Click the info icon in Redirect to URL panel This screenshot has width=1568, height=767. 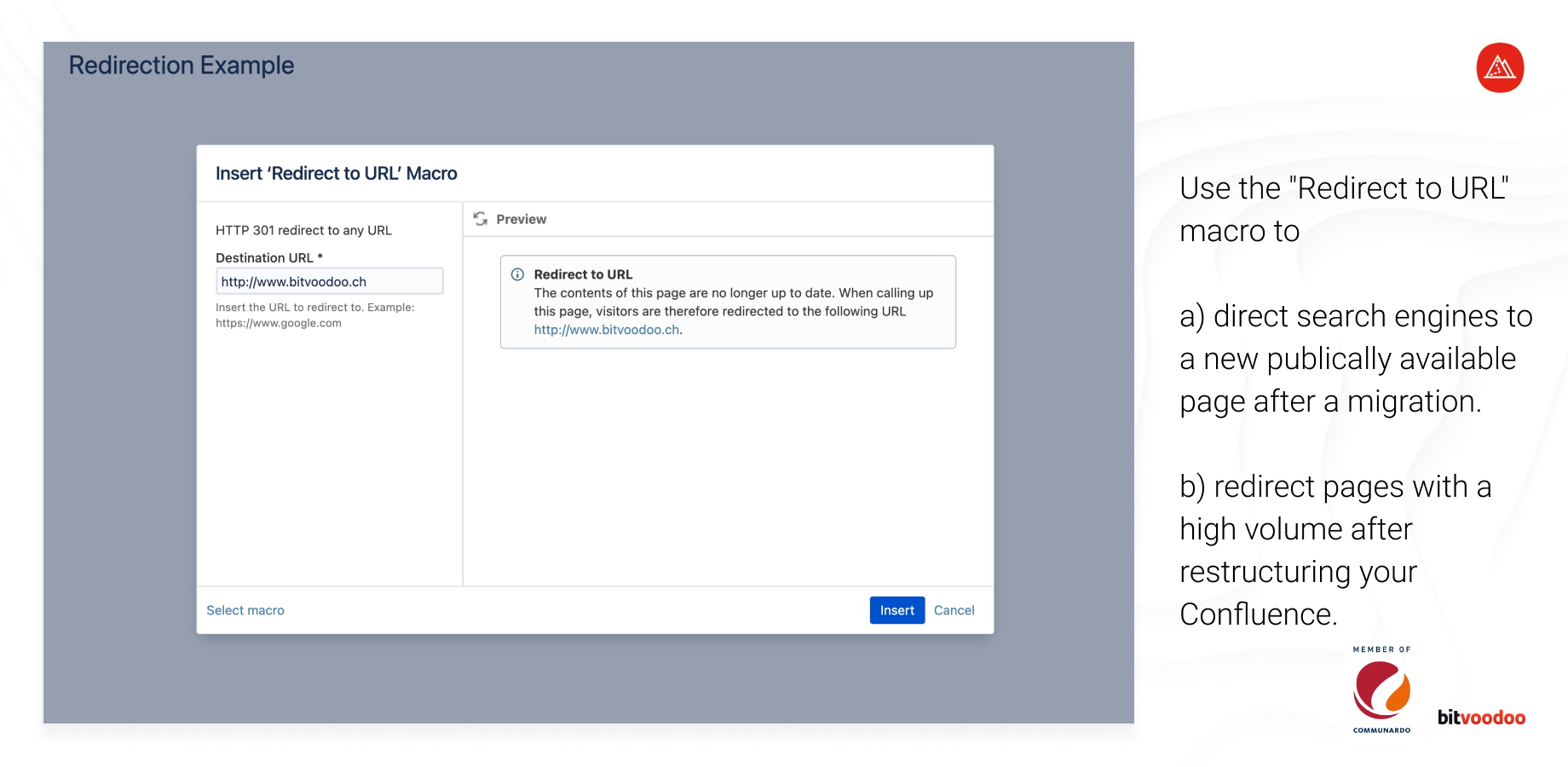[x=517, y=274]
